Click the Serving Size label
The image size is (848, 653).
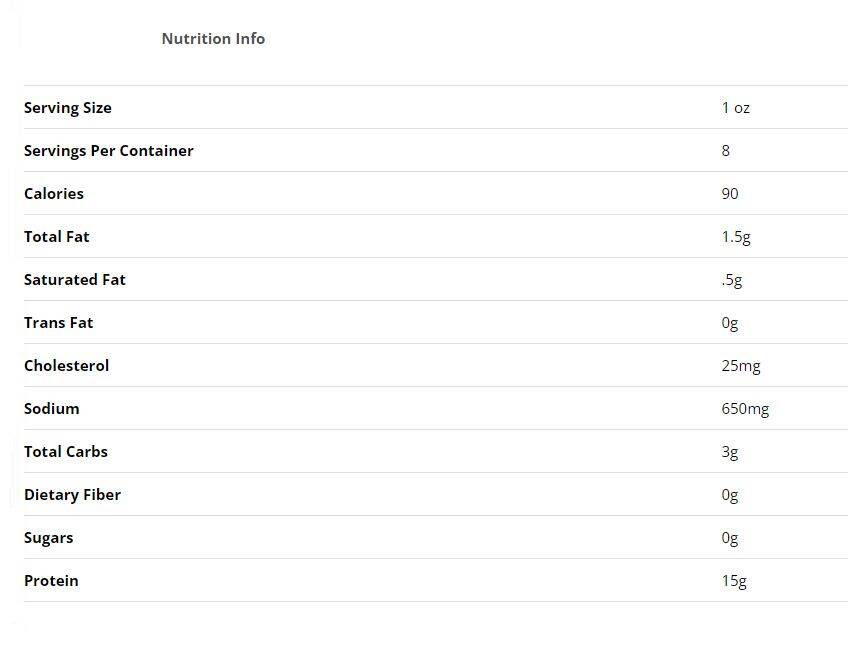pos(68,108)
